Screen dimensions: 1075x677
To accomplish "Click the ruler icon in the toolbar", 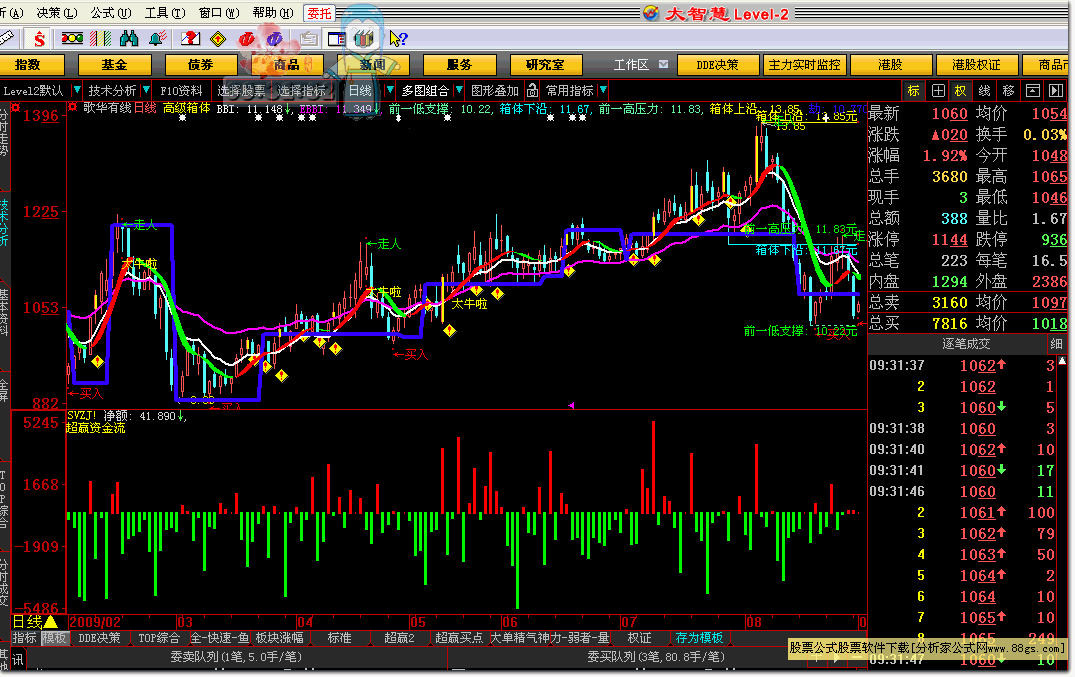I will click(7, 38).
